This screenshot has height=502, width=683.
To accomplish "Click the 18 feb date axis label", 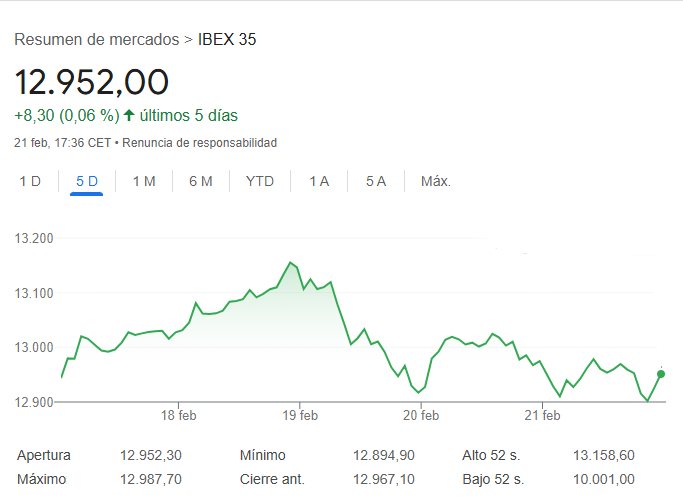I will (179, 415).
